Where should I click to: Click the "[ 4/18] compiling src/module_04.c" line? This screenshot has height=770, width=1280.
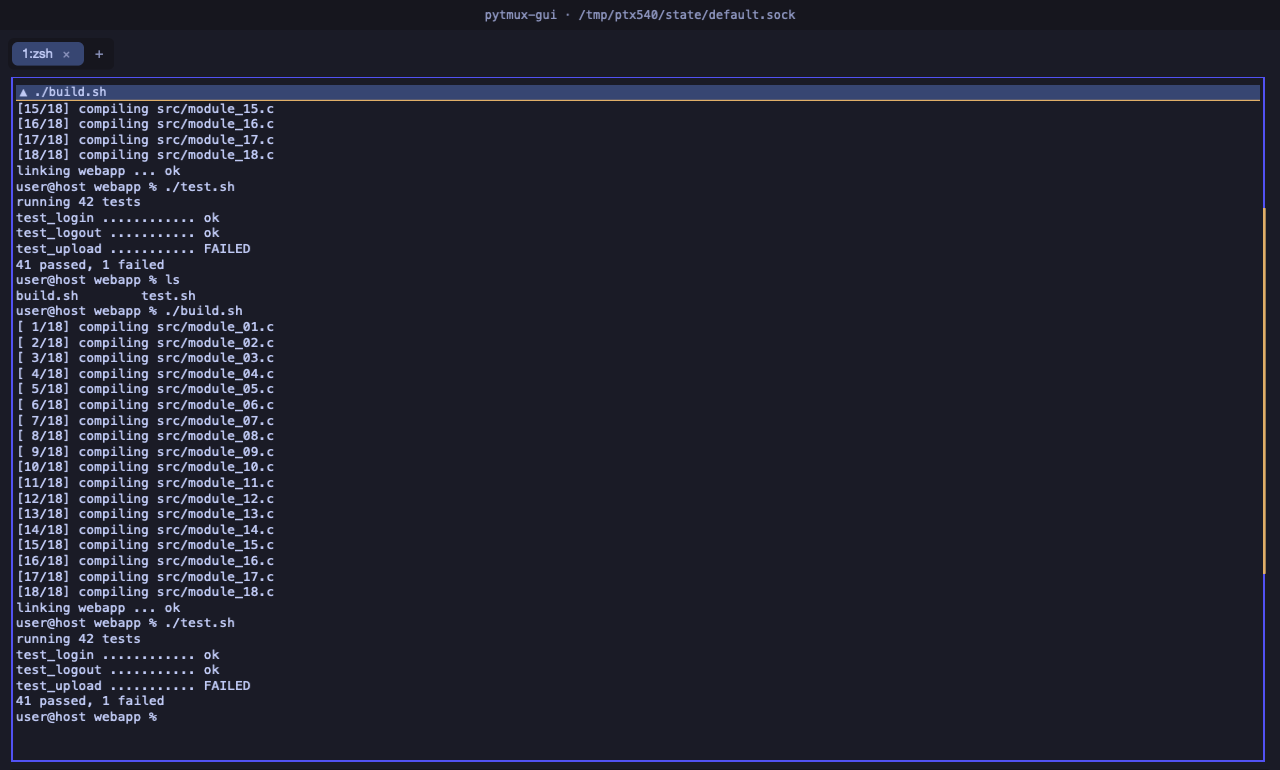click(145, 374)
